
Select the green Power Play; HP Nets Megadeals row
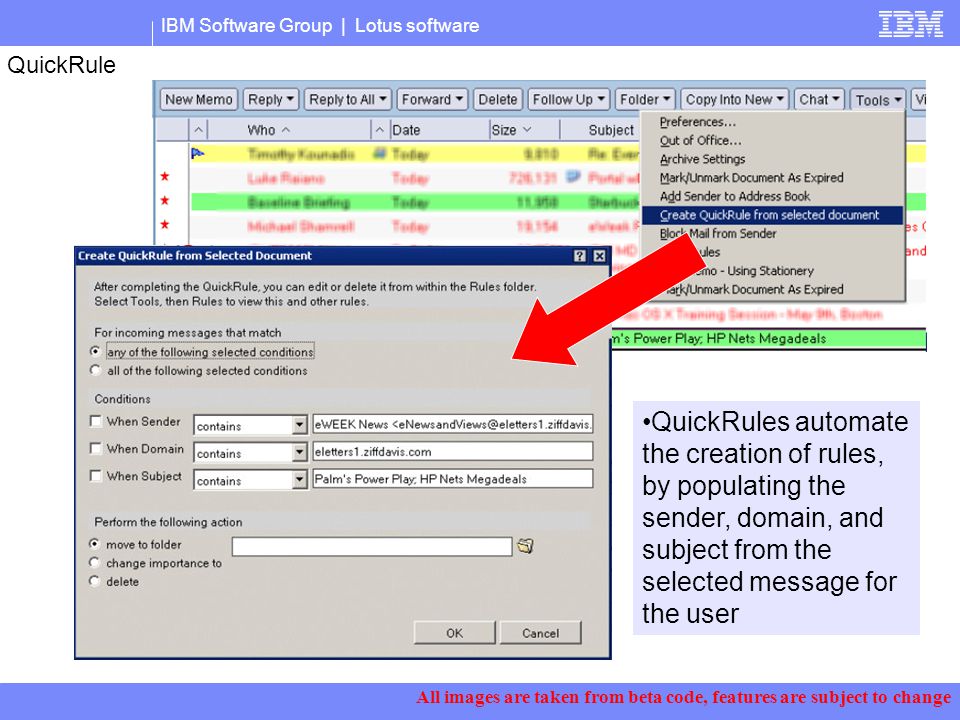click(768, 339)
